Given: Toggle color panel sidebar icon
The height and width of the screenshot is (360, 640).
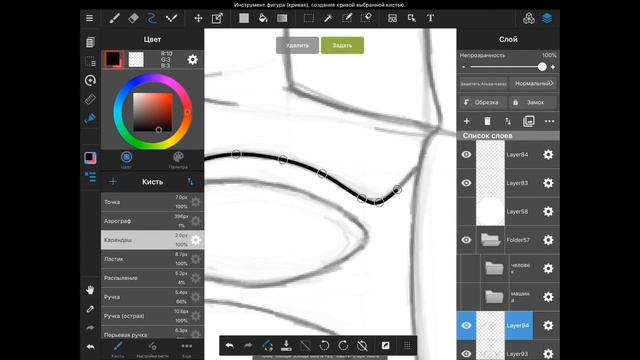Looking at the screenshot, I should coord(90,158).
